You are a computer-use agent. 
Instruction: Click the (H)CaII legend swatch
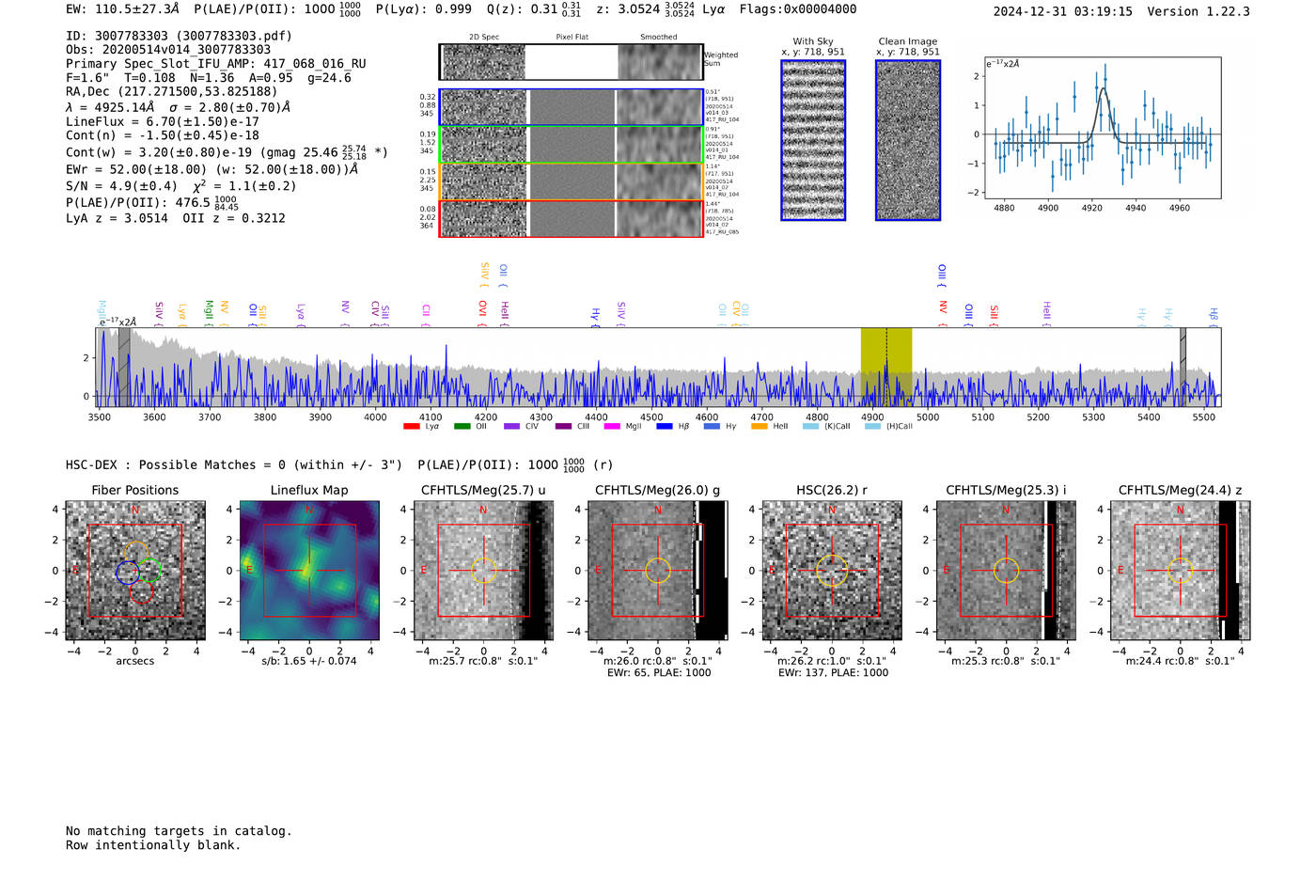pyautogui.click(x=872, y=427)
